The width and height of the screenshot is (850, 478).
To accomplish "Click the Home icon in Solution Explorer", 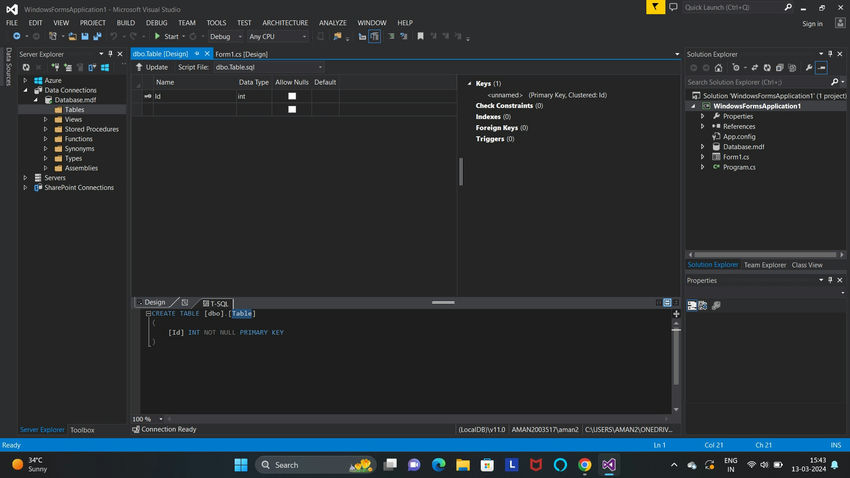I will 718,68.
